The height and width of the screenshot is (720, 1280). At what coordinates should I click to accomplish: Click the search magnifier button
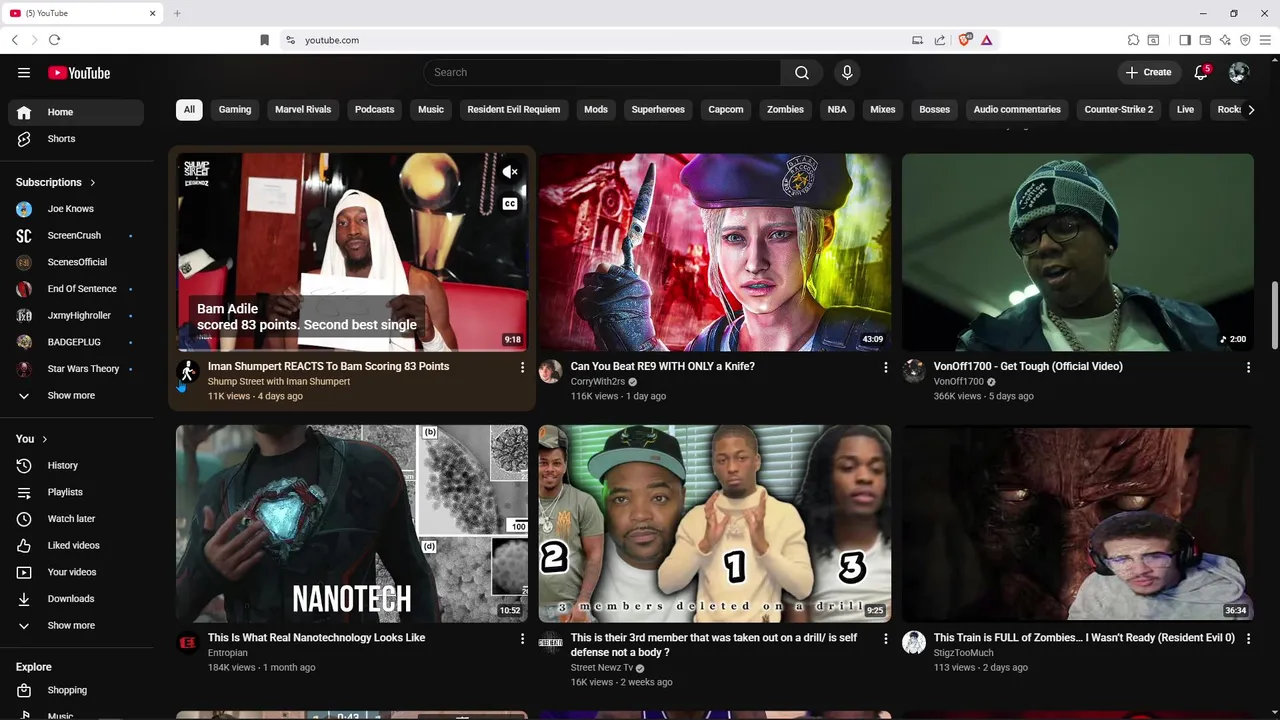click(802, 73)
